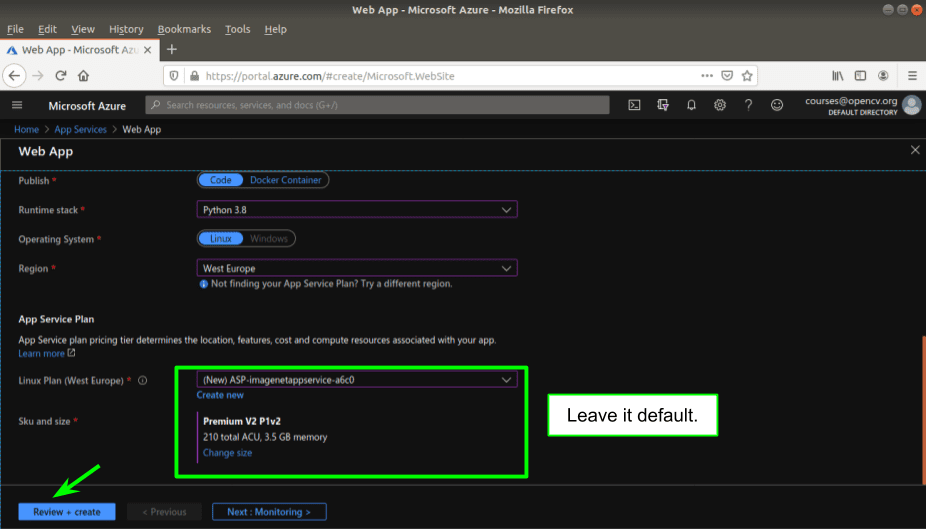Open the tracking protection shield icon
Image resolution: width=927 pixels, height=530 pixels.
(x=174, y=76)
